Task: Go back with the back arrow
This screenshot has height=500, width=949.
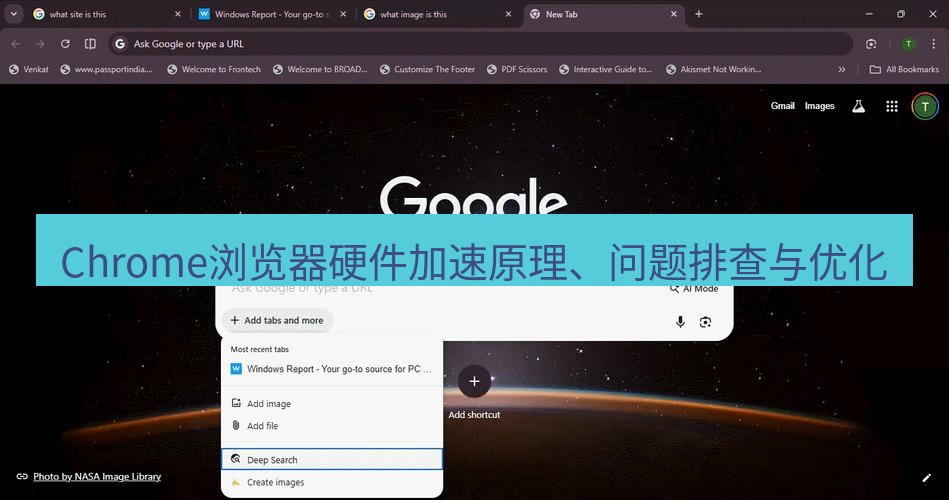Action: coord(16,44)
